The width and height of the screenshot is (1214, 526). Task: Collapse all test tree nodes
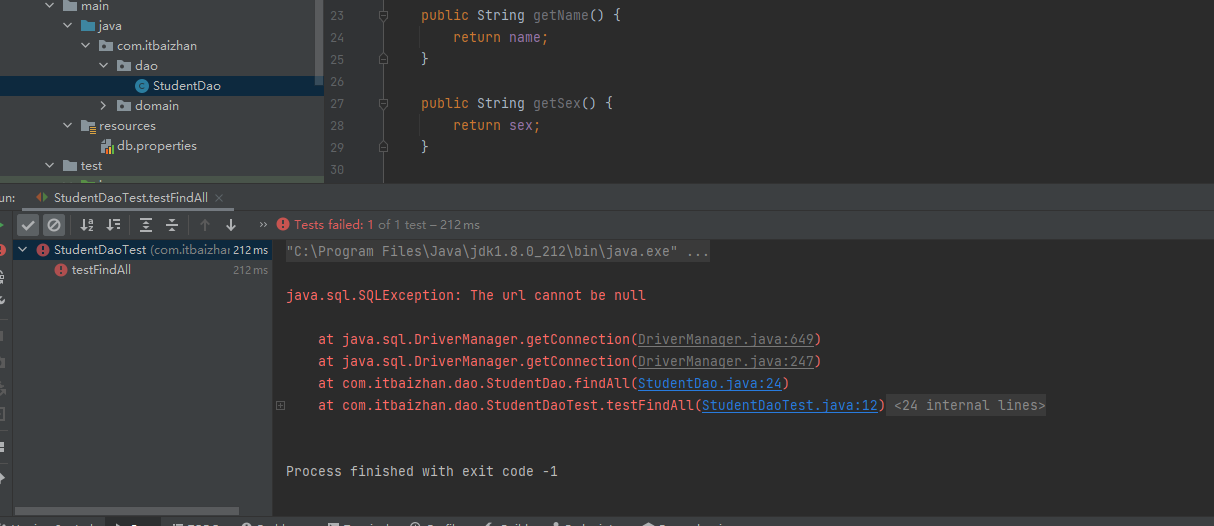(172, 225)
